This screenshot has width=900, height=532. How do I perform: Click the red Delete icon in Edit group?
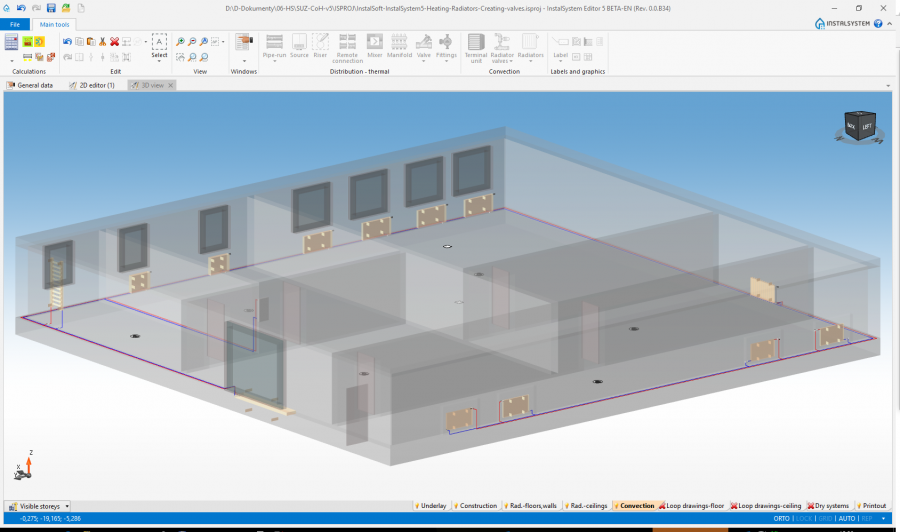point(115,41)
